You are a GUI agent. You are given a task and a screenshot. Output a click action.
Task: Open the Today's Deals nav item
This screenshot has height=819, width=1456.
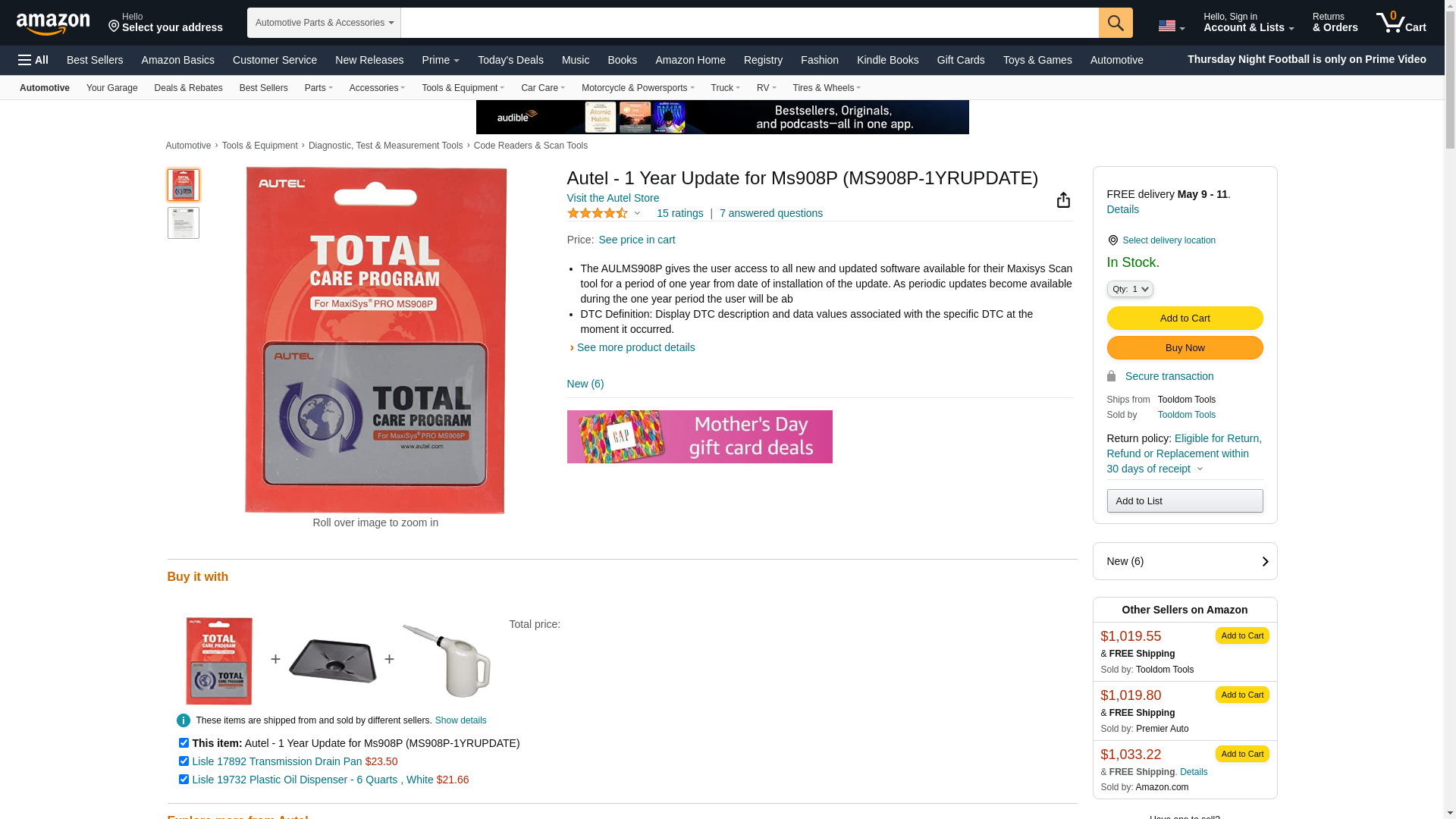(510, 60)
